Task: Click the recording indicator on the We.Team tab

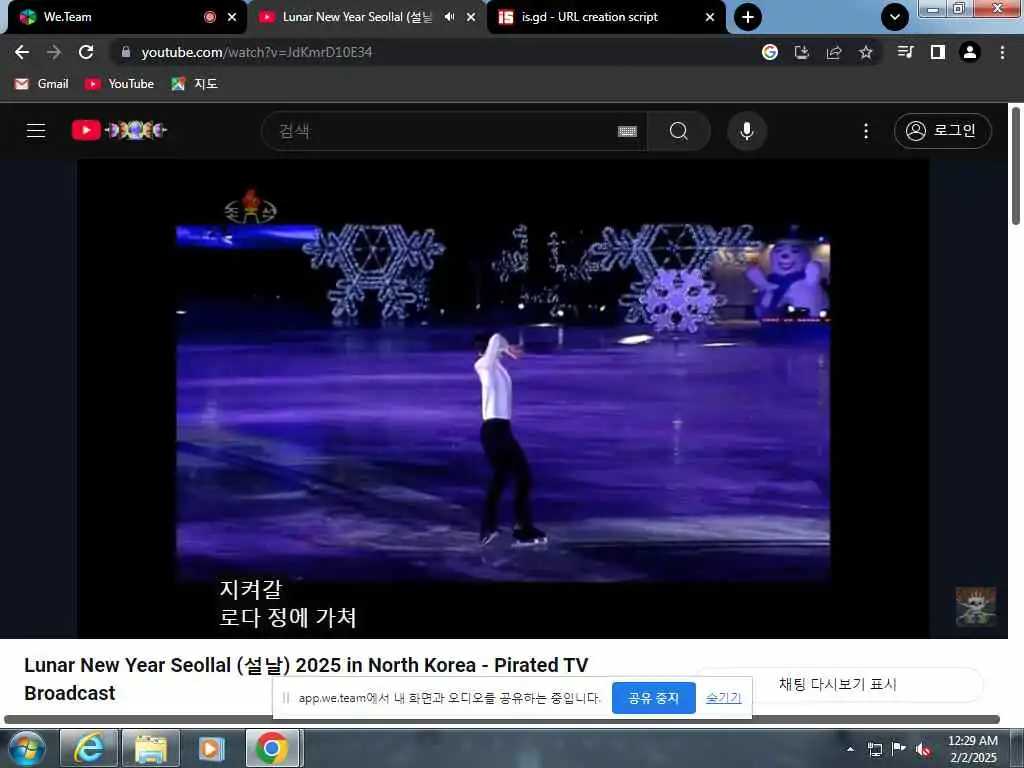Action: [210, 17]
